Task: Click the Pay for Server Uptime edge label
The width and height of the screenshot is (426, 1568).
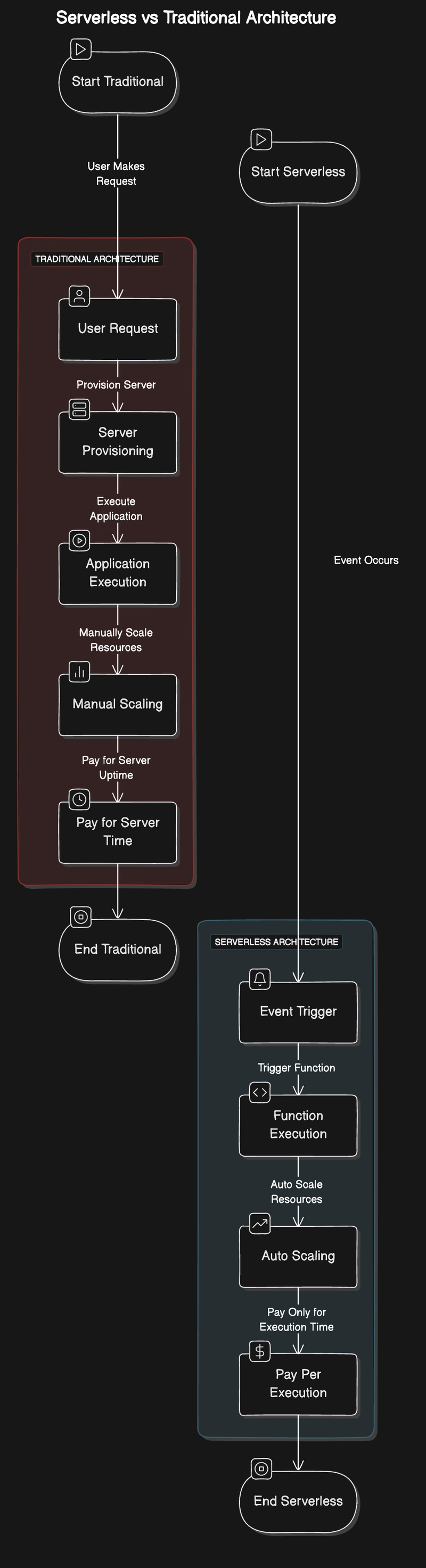Action: (x=116, y=768)
